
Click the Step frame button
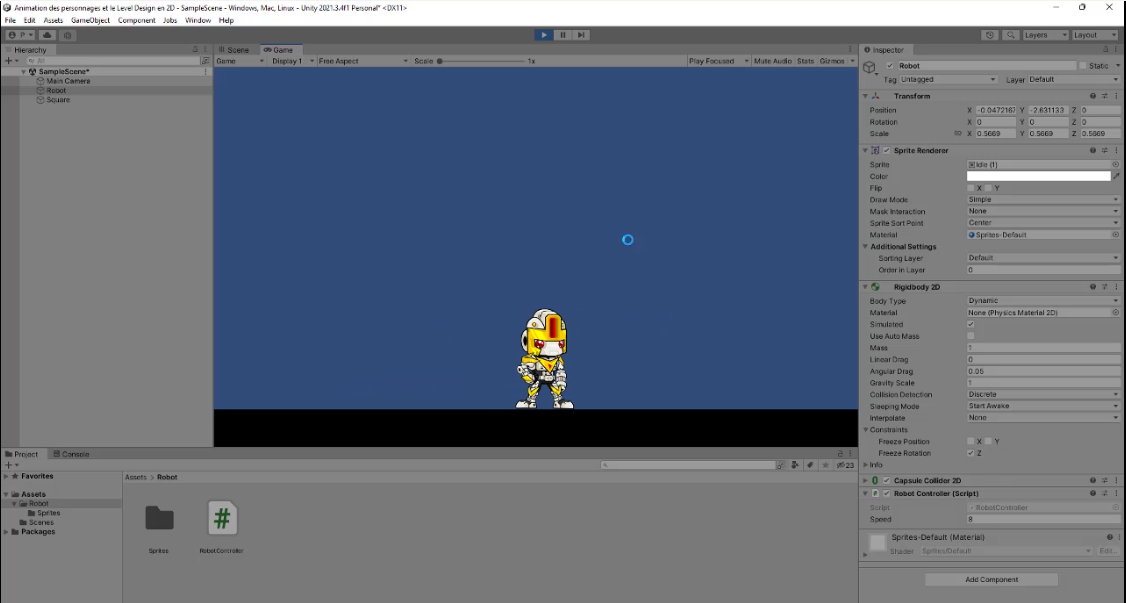point(581,35)
